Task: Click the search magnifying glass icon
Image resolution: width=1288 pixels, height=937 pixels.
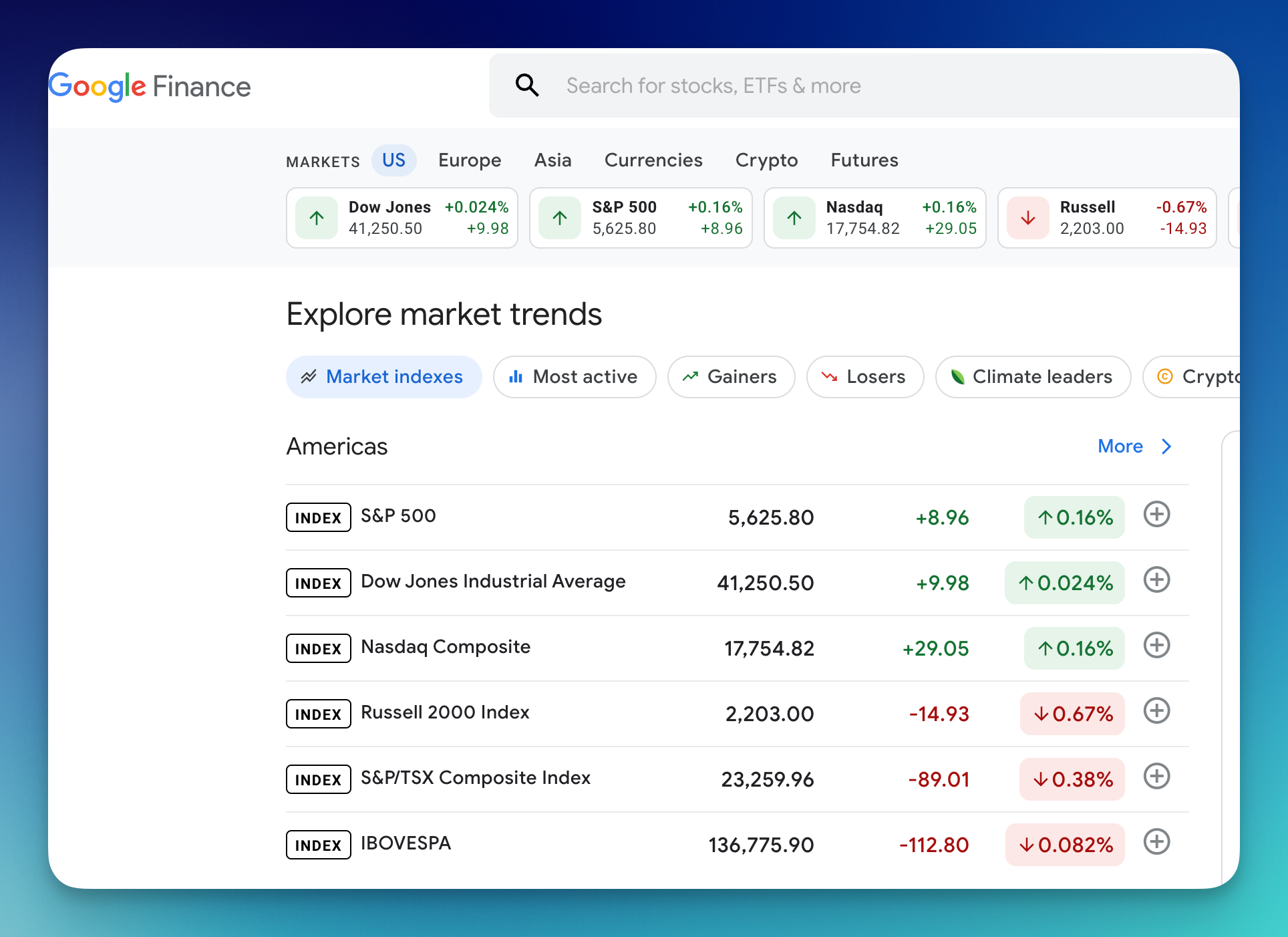Action: coord(527,86)
